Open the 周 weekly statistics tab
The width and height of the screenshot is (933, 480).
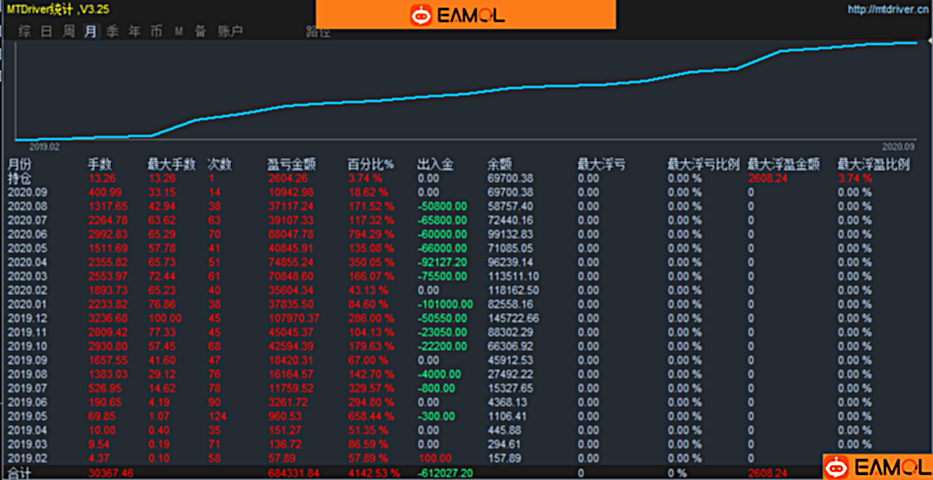click(69, 31)
